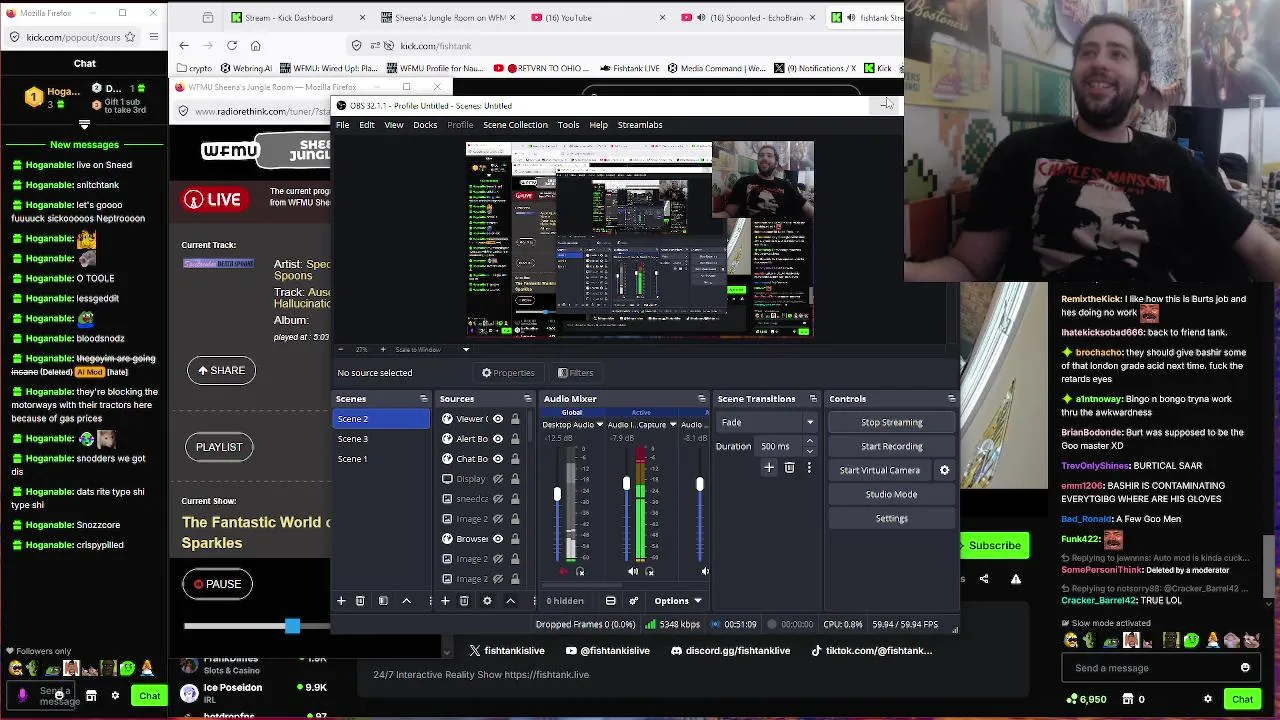Hide the Alert Box source

[x=498, y=439]
